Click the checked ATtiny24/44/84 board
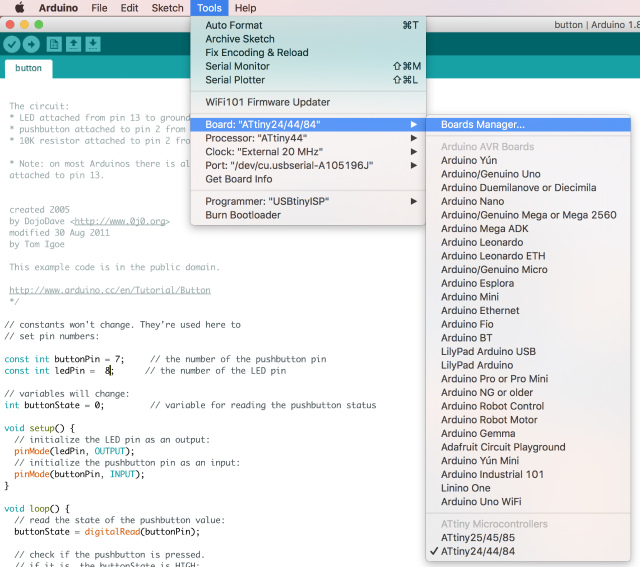Viewport: 640px width, 567px height. pos(528,551)
